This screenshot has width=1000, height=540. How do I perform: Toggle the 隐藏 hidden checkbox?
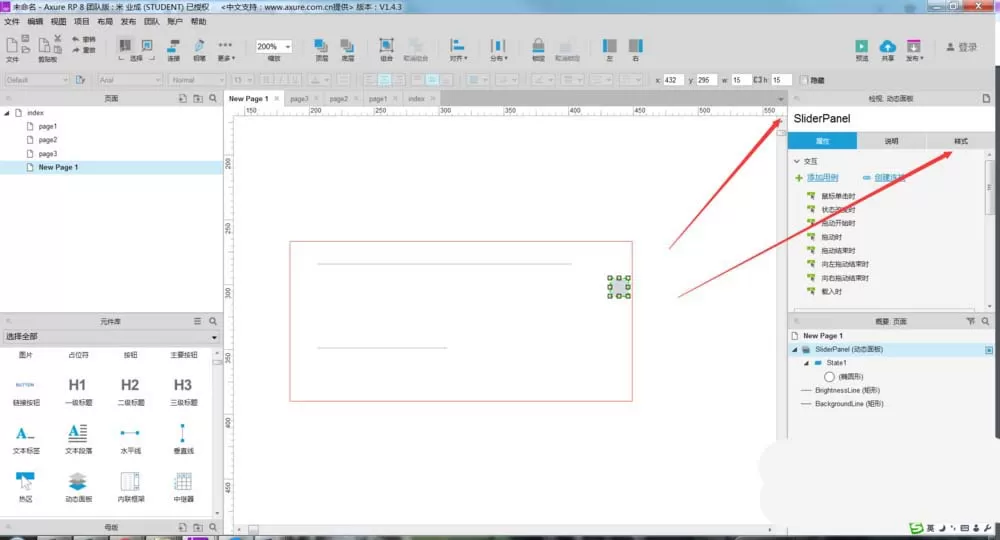tap(804, 80)
